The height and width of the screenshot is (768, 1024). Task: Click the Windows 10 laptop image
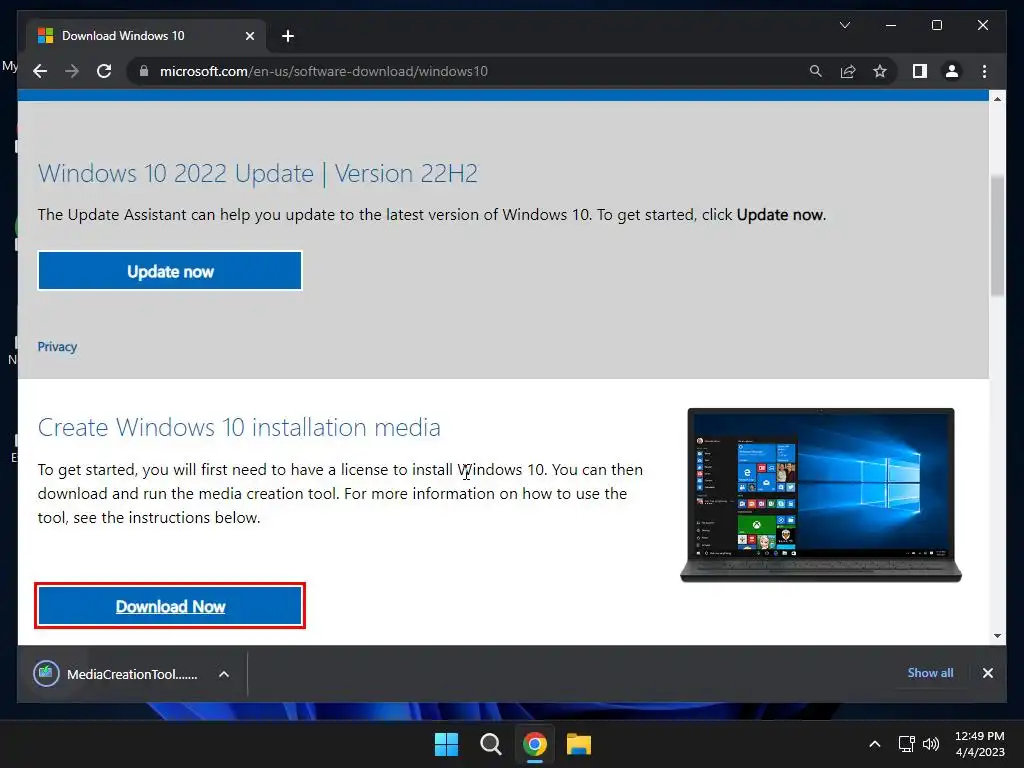pos(821,495)
